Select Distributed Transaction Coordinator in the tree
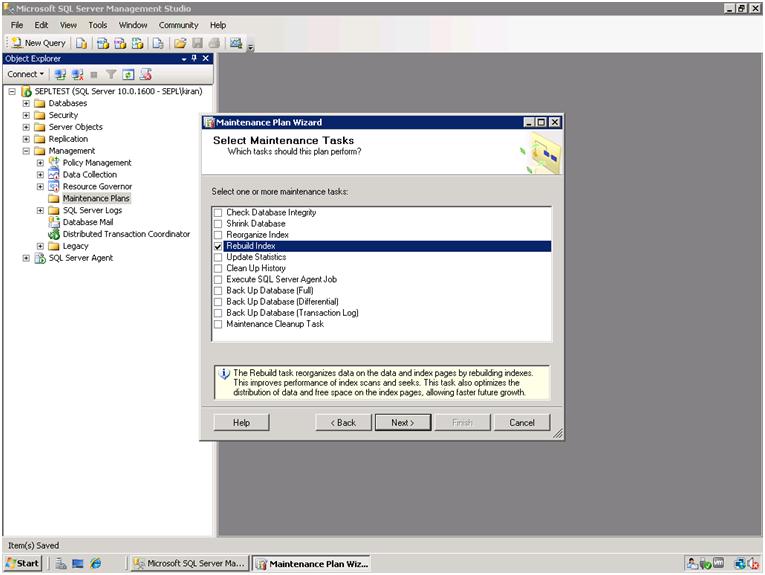Image resolution: width=765 pixels, height=575 pixels. [x=126, y=234]
